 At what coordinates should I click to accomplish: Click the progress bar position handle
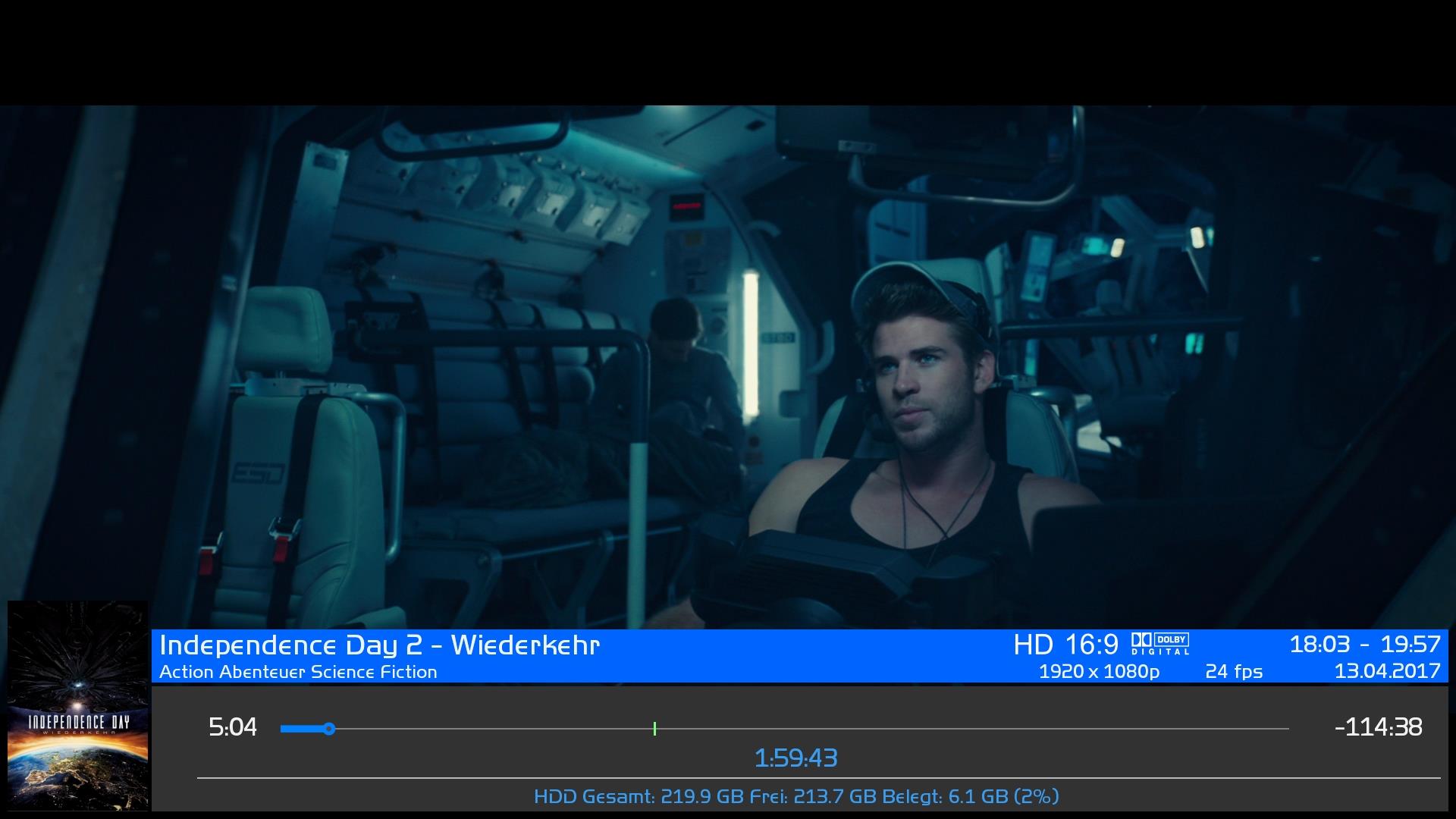coord(329,729)
